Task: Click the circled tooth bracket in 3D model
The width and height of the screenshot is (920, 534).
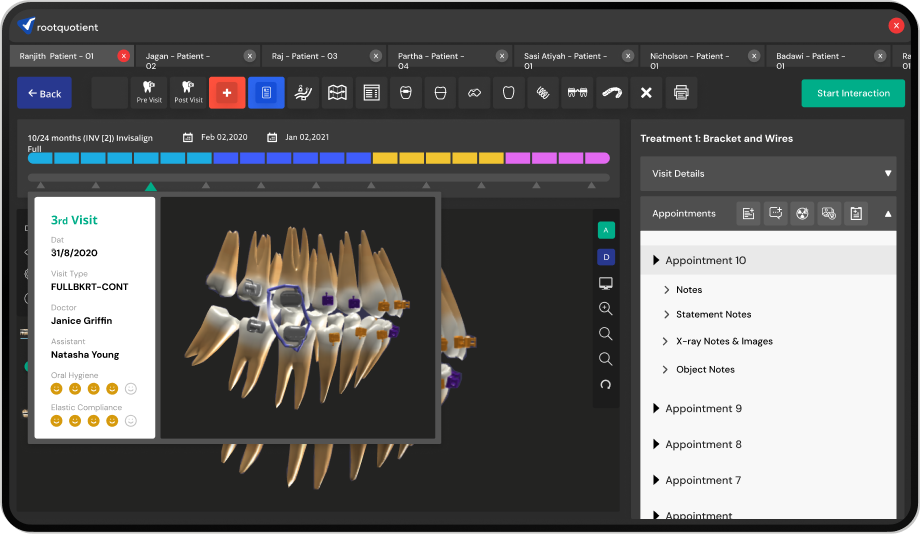Action: click(x=288, y=317)
